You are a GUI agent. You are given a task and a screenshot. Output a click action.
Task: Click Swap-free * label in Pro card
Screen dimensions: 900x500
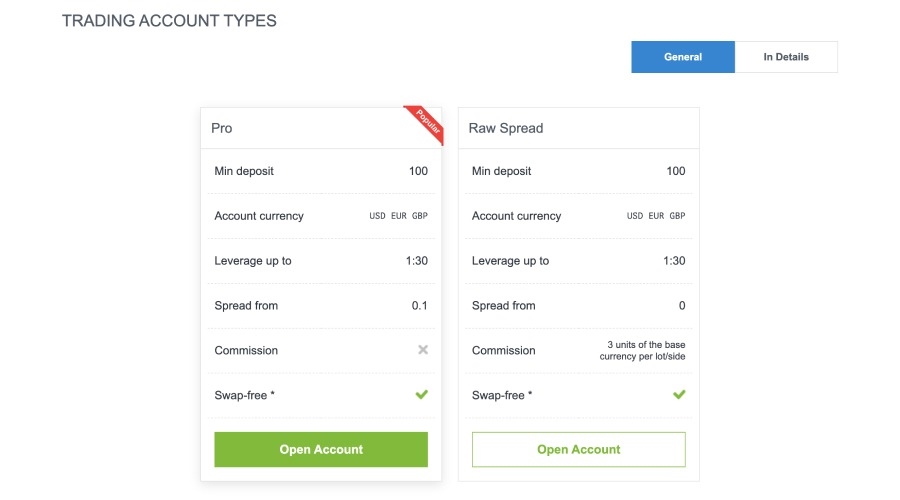[245, 395]
